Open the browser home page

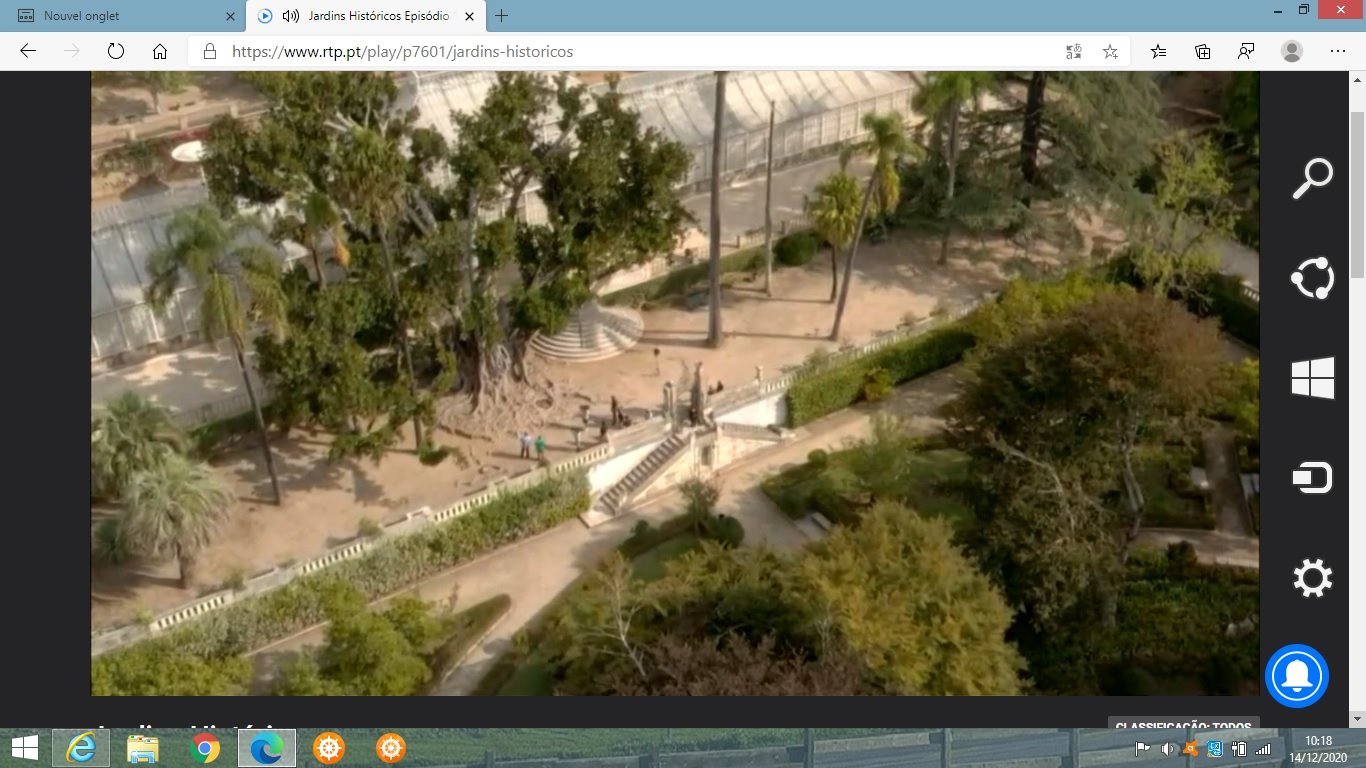160,51
